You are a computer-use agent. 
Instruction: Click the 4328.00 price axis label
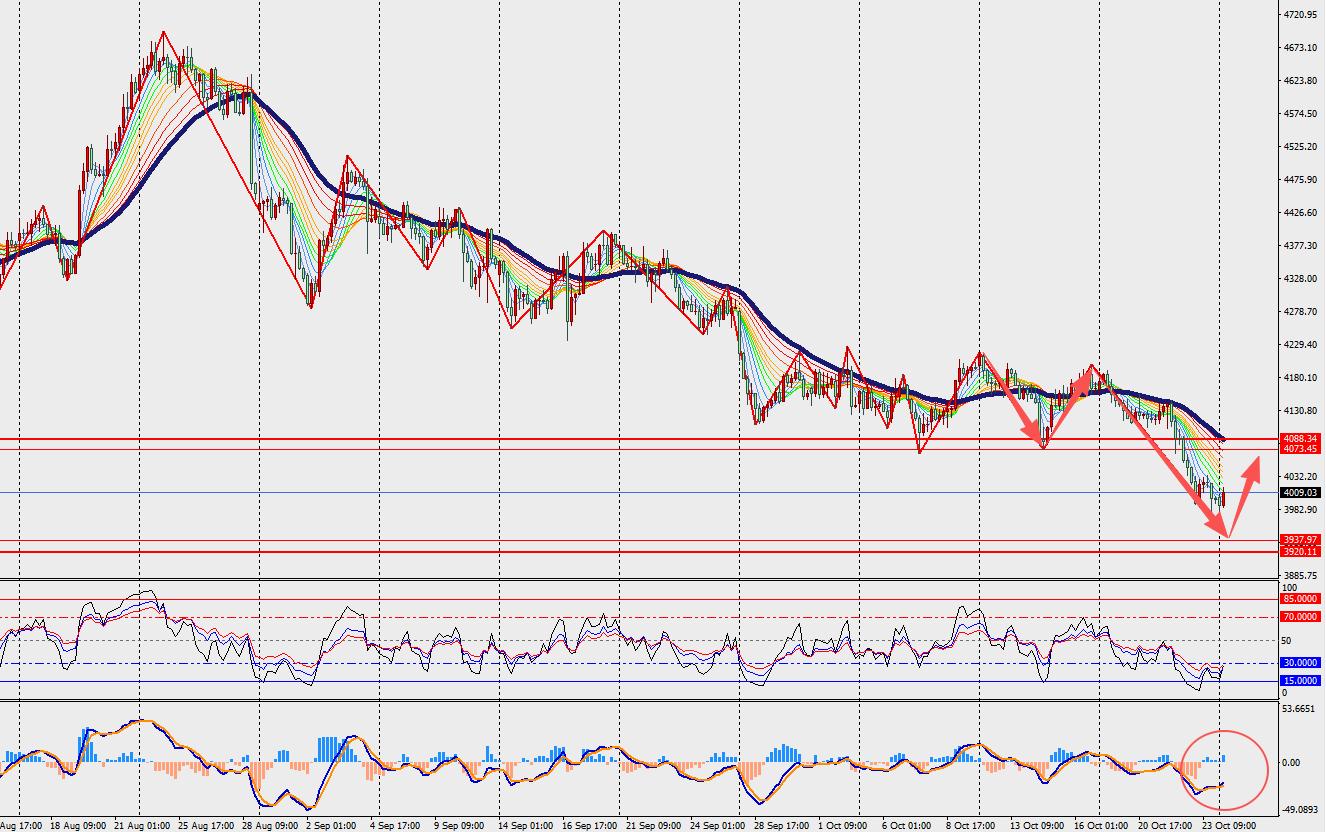(1302, 279)
